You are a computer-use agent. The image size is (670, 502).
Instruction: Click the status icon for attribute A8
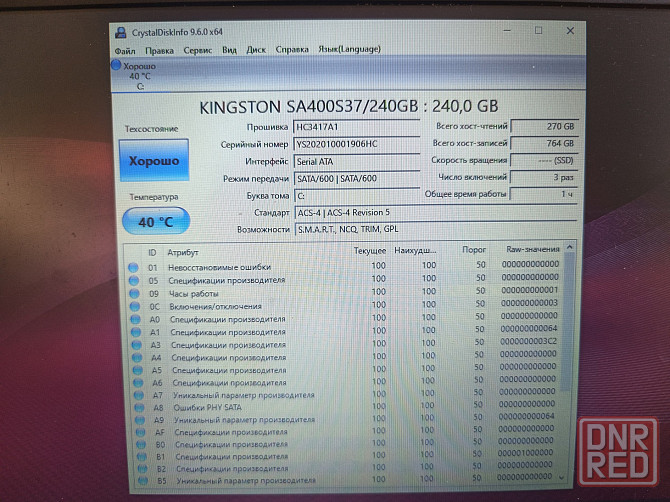tap(139, 408)
